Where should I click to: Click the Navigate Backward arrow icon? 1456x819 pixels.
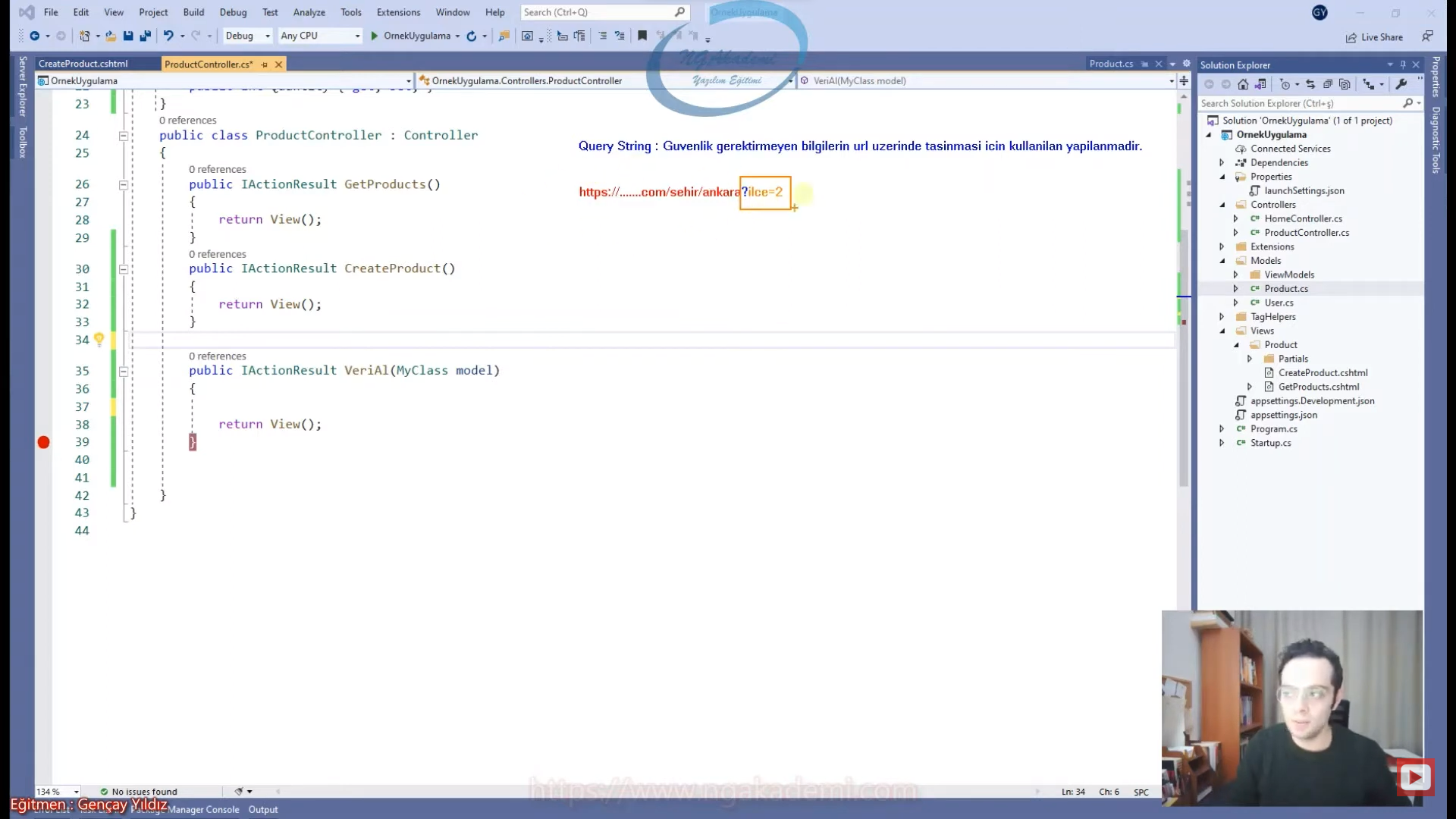tap(34, 36)
